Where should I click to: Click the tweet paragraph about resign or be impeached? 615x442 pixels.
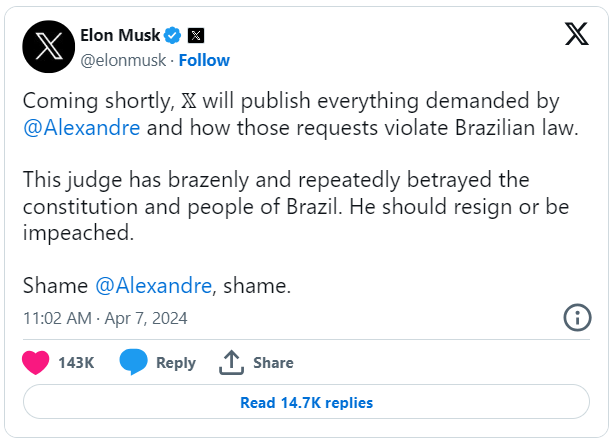point(296,206)
